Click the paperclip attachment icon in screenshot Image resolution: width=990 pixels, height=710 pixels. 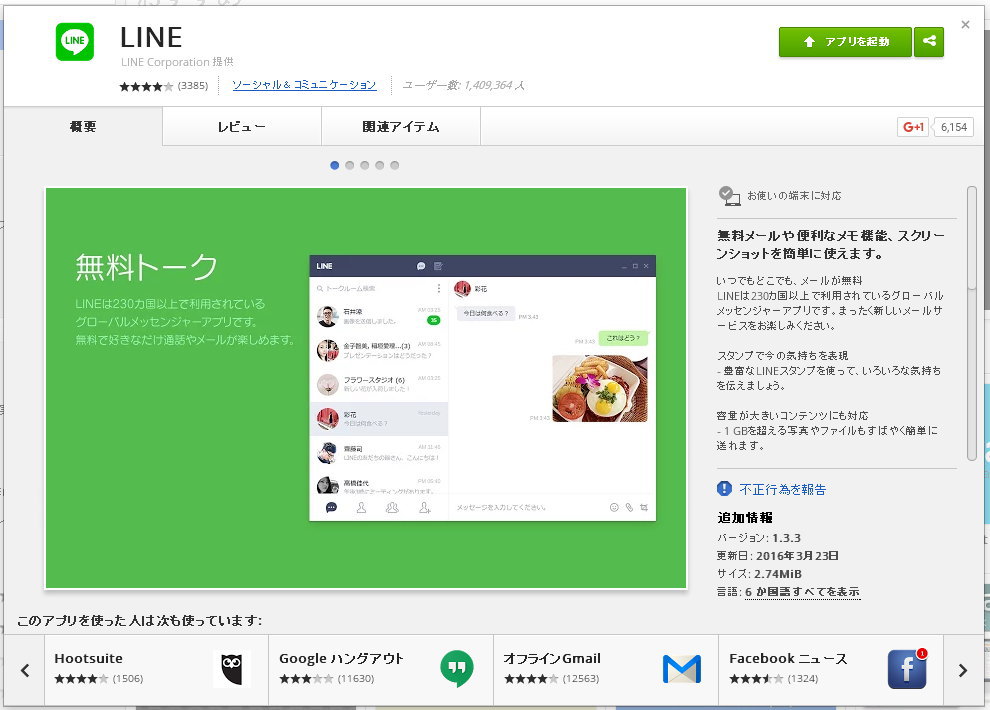(x=629, y=507)
